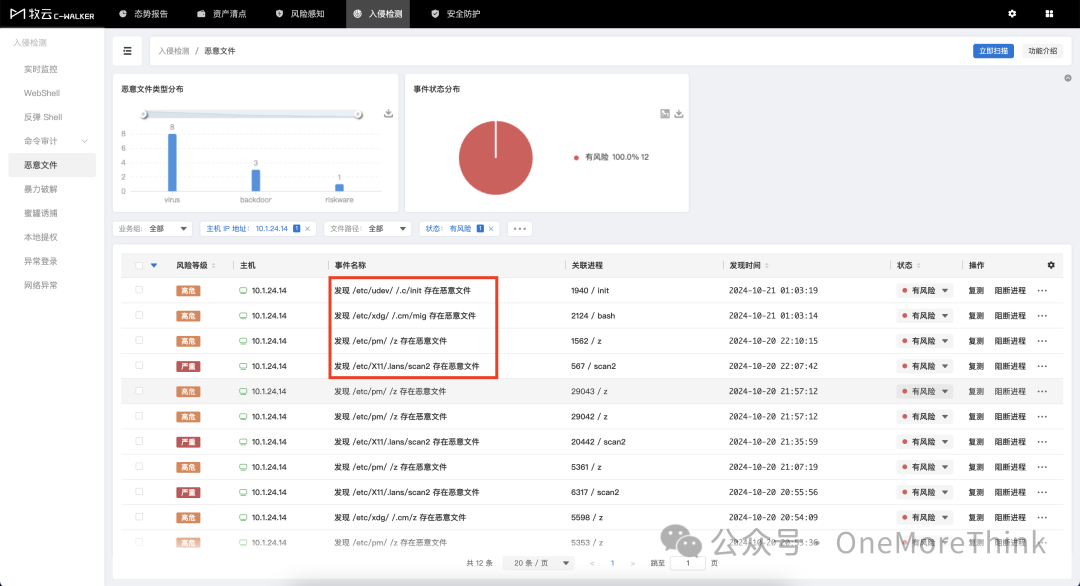Click 复测 in the 1940 / init row
Screen dimensions: 1080x586
pos(976,291)
